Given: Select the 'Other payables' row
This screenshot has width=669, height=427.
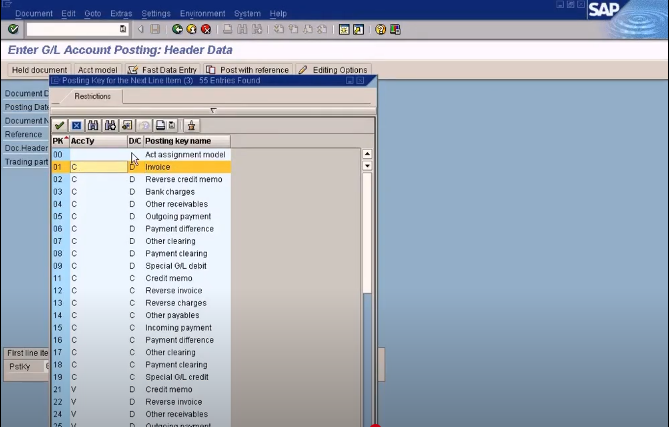Looking at the screenshot, I should click(141, 315).
